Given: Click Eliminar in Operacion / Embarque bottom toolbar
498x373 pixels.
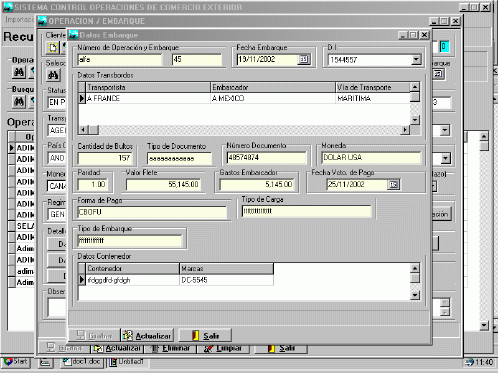Looking at the screenshot, I should [x=170, y=348].
